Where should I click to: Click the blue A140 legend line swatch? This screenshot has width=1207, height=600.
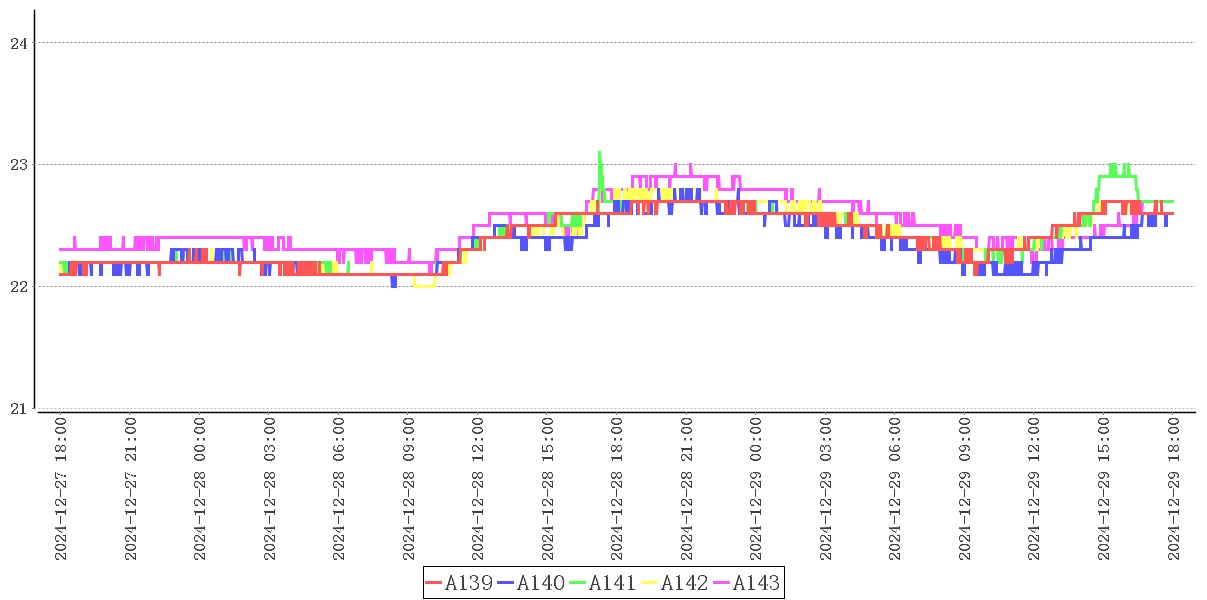point(506,583)
